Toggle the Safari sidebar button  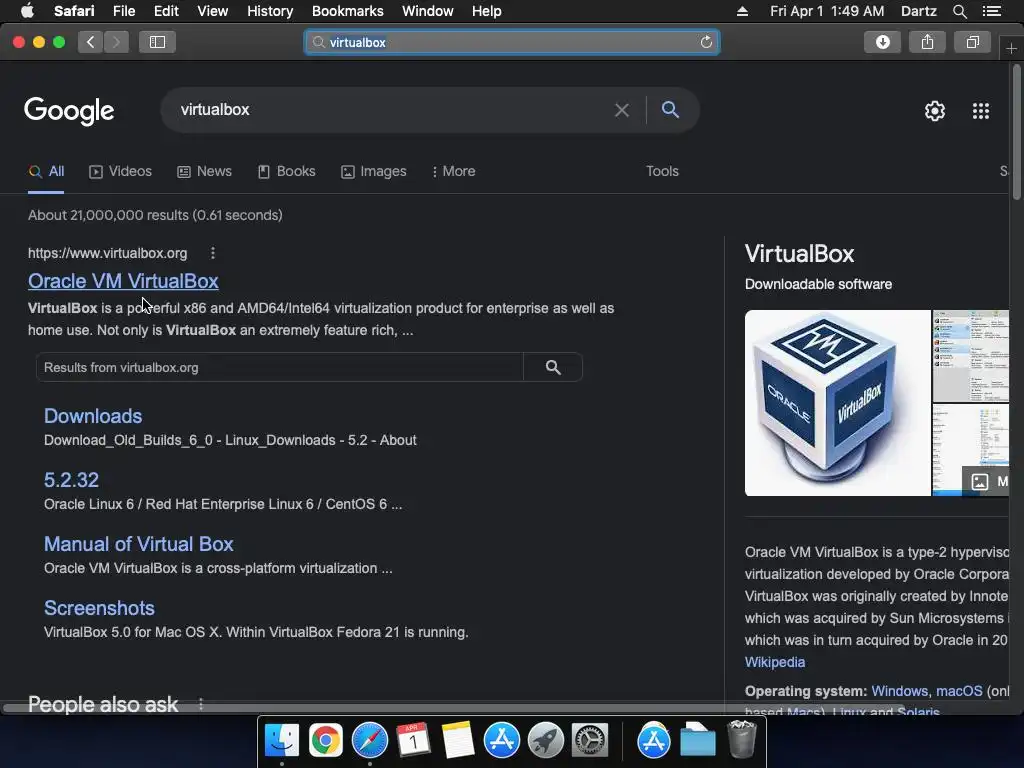tap(157, 42)
